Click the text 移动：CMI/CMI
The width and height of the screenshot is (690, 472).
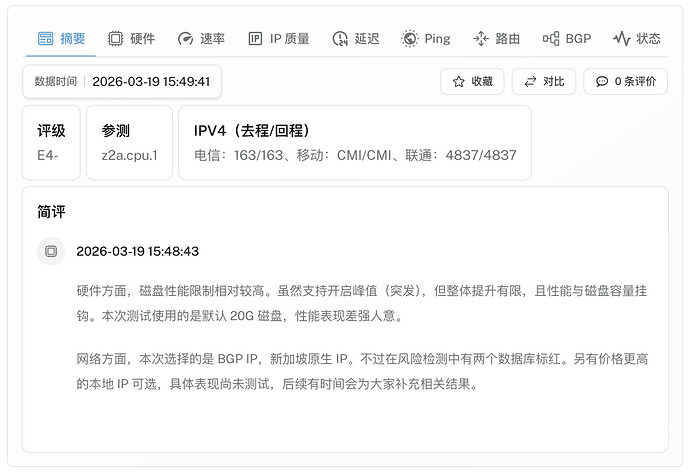point(344,155)
